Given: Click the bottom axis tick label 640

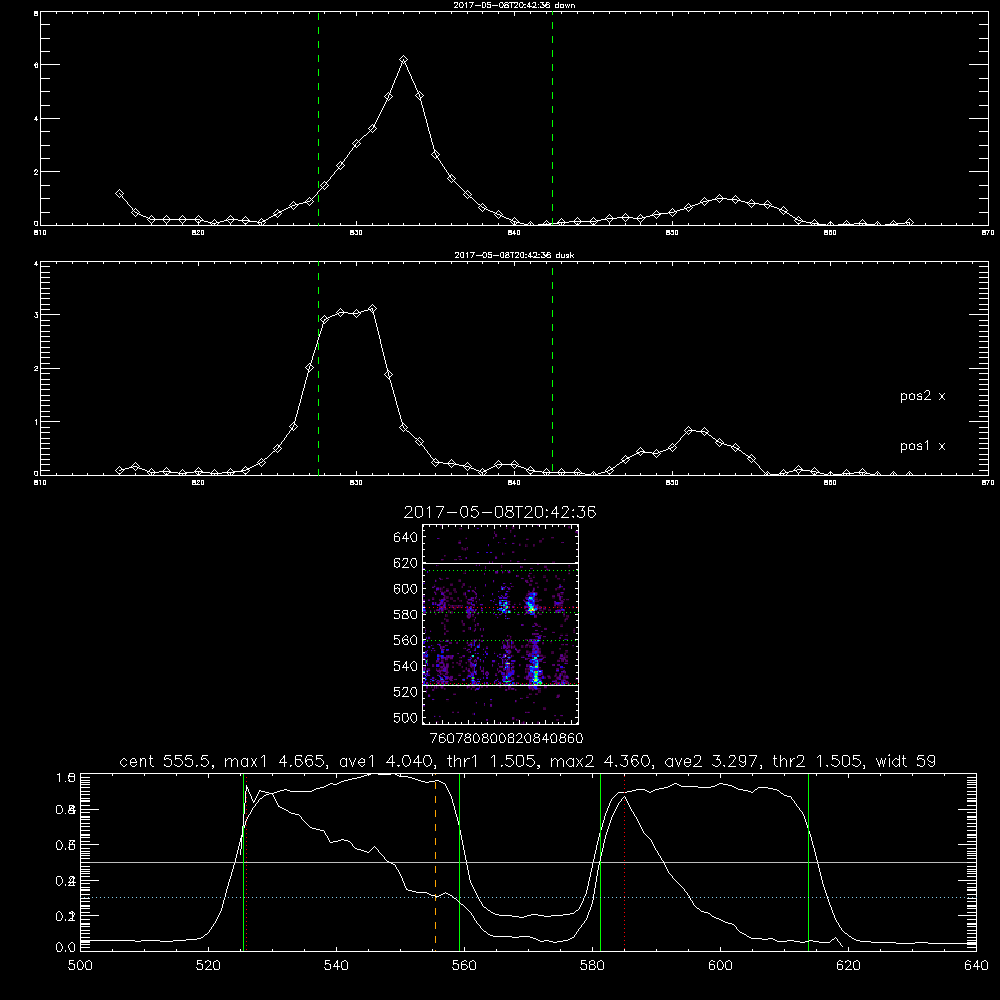Looking at the screenshot, I should tap(976, 966).
